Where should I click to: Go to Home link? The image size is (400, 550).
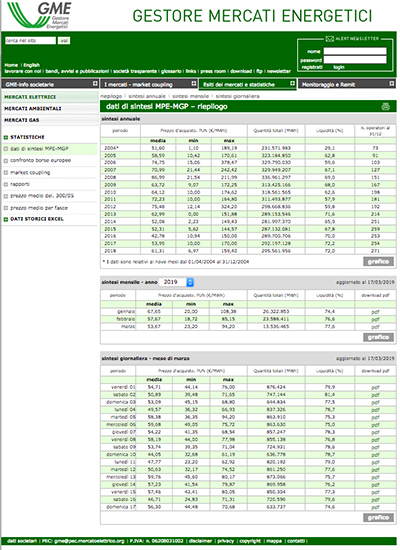(11, 65)
